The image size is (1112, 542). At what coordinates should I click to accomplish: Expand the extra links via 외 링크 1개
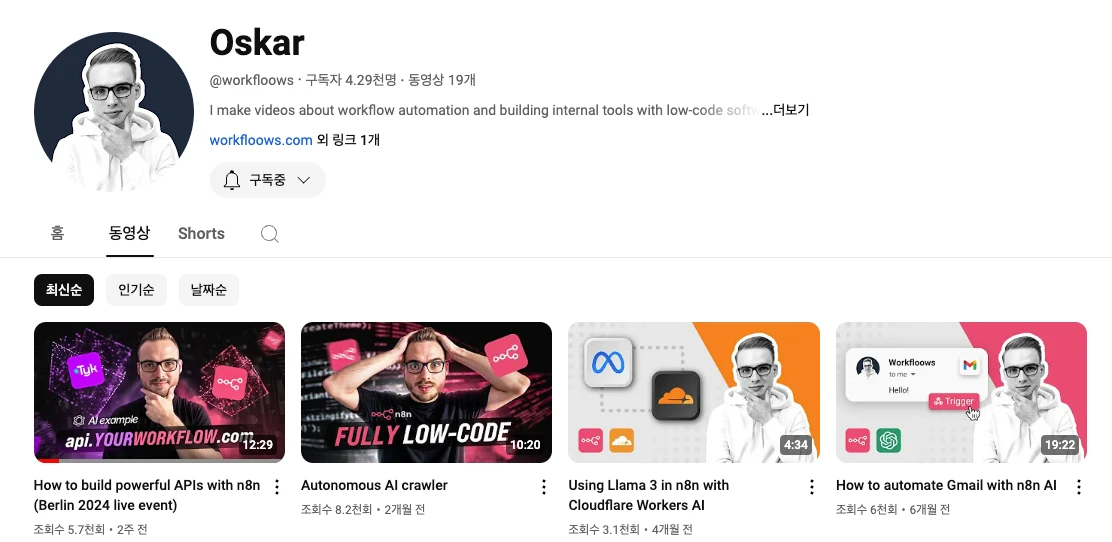pyautogui.click(x=348, y=140)
